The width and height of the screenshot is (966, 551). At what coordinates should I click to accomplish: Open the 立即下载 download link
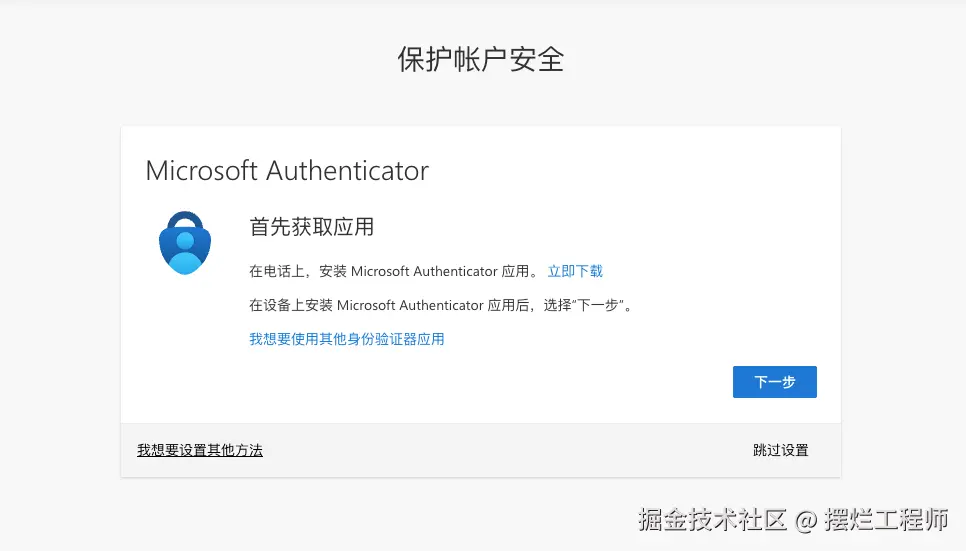click(x=575, y=271)
